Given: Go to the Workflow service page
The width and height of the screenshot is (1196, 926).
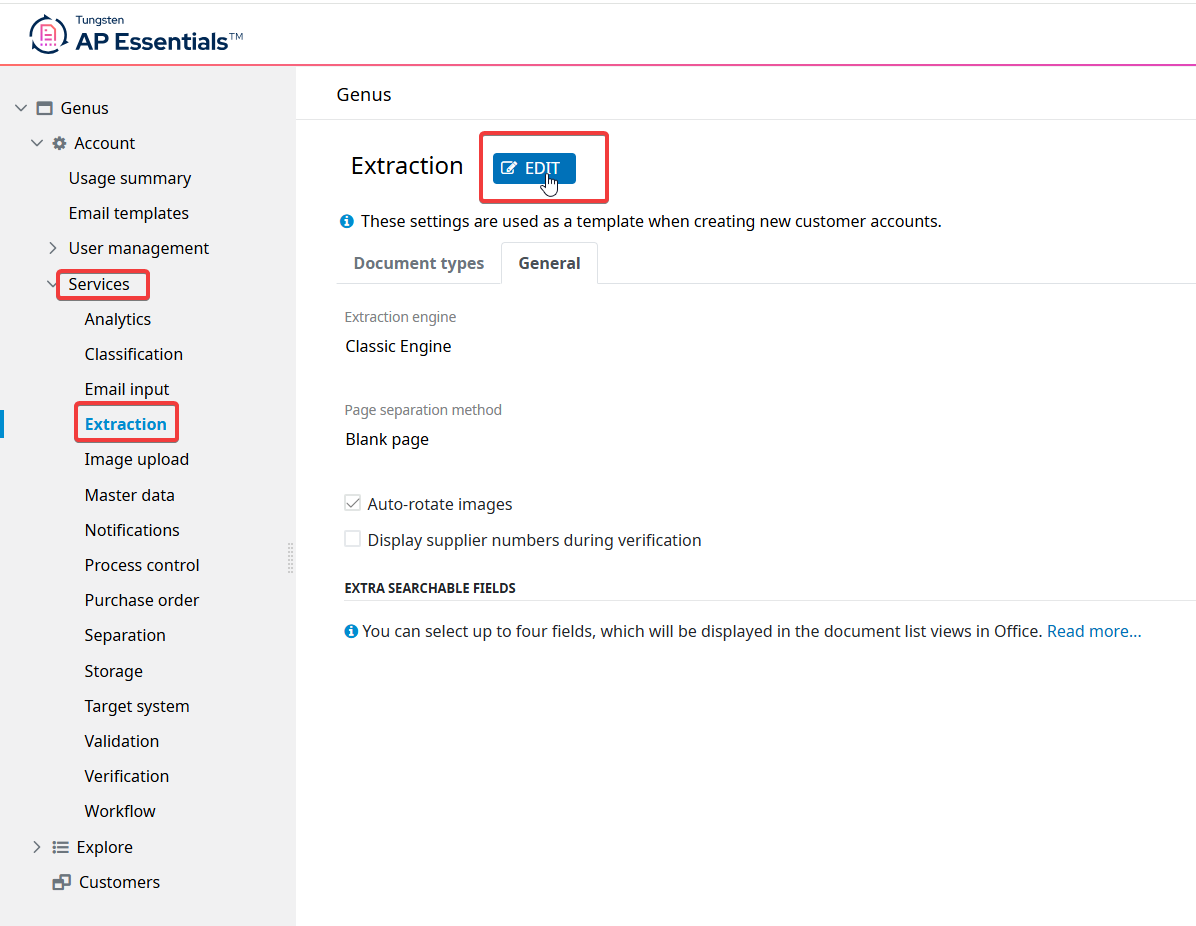Looking at the screenshot, I should pos(120,811).
